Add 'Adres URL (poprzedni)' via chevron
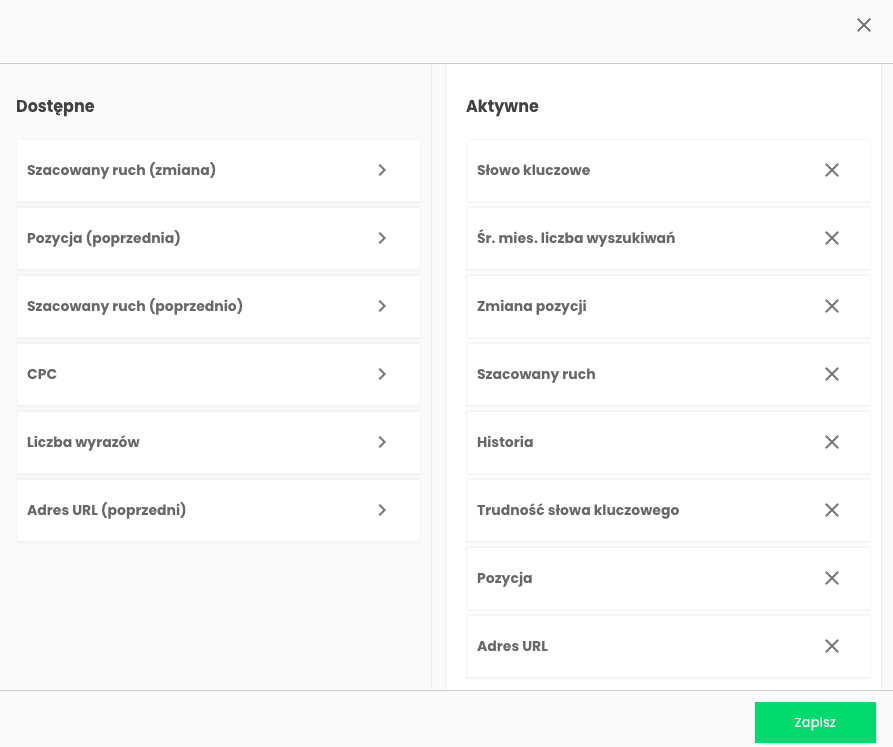 382,510
